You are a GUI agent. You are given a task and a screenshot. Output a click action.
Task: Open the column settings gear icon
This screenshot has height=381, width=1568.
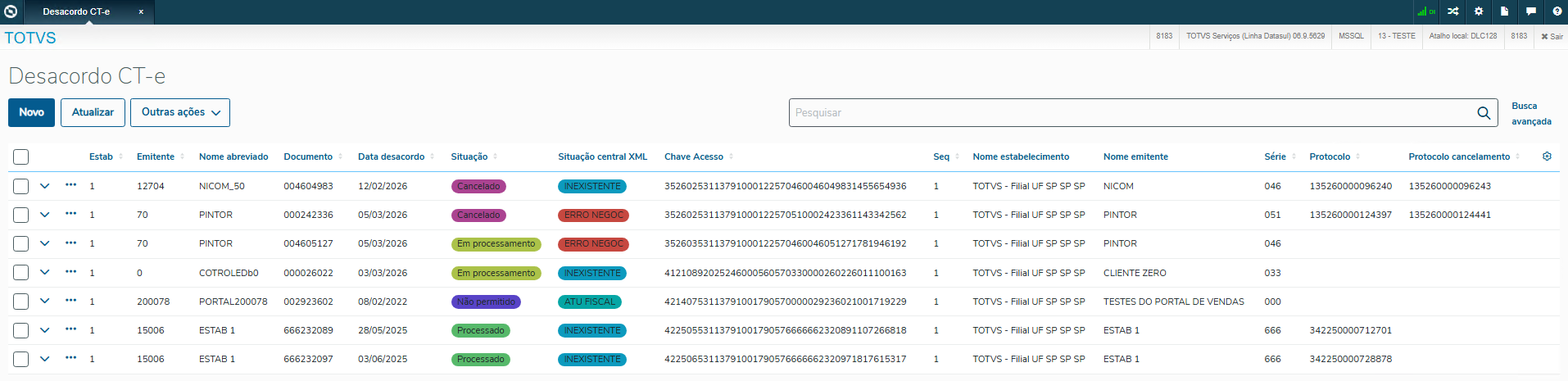1547,156
